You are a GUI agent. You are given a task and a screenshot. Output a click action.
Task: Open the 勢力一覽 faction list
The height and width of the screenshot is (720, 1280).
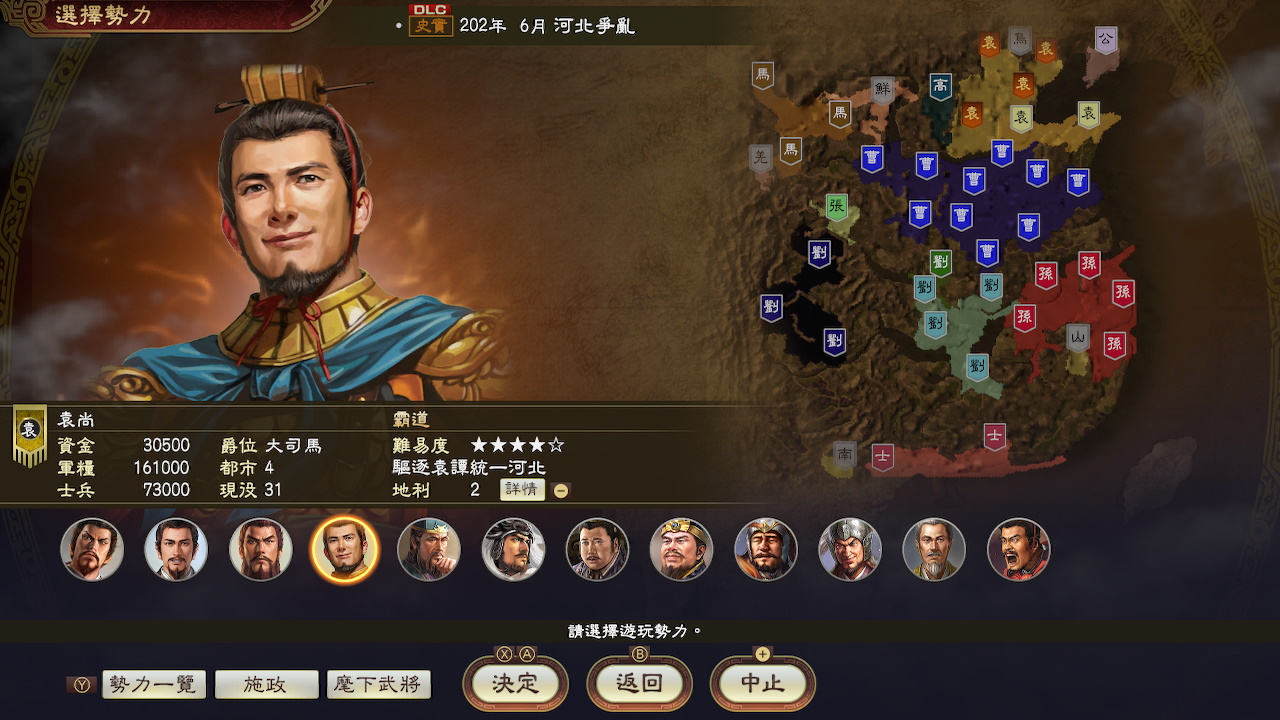click(154, 685)
